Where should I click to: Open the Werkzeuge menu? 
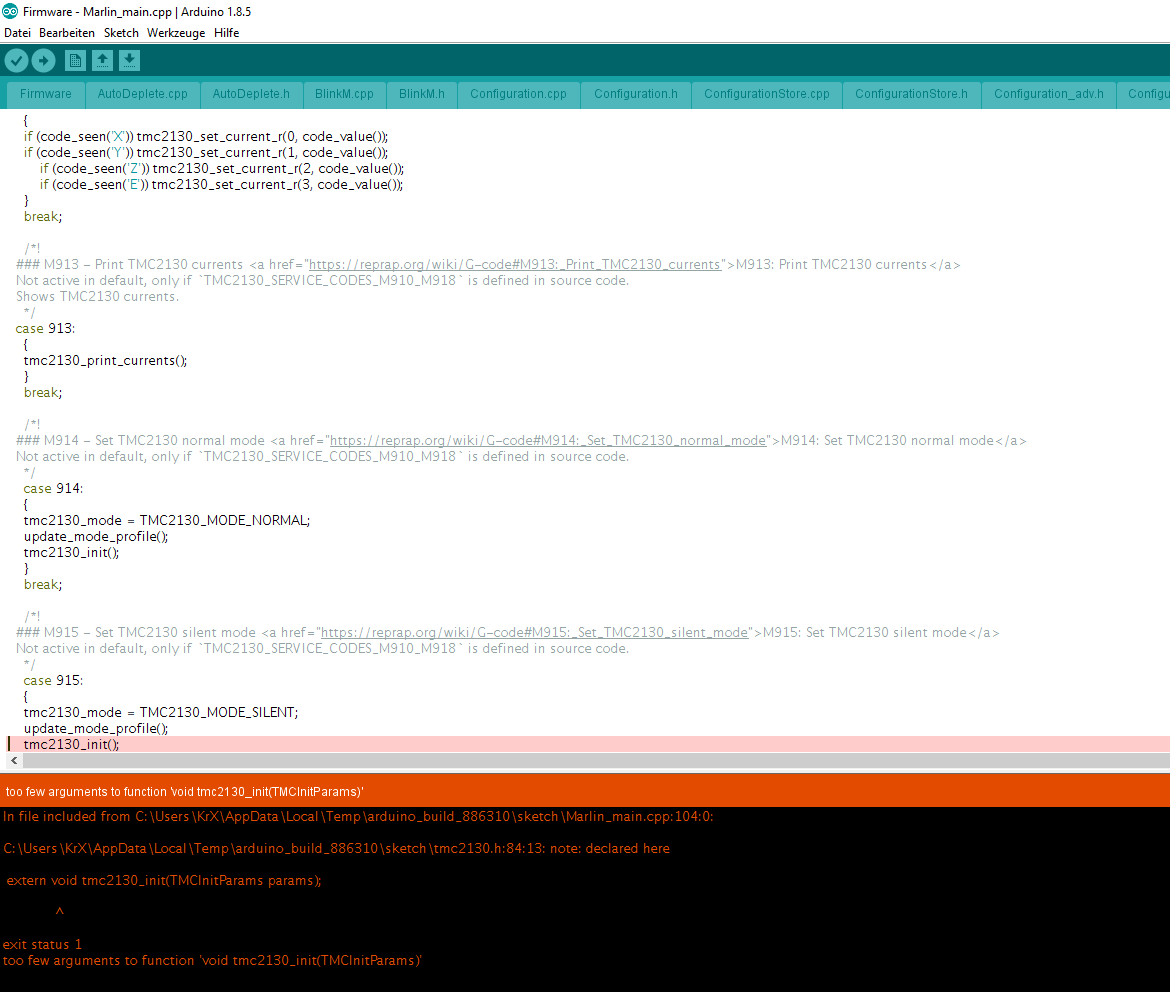pos(175,32)
